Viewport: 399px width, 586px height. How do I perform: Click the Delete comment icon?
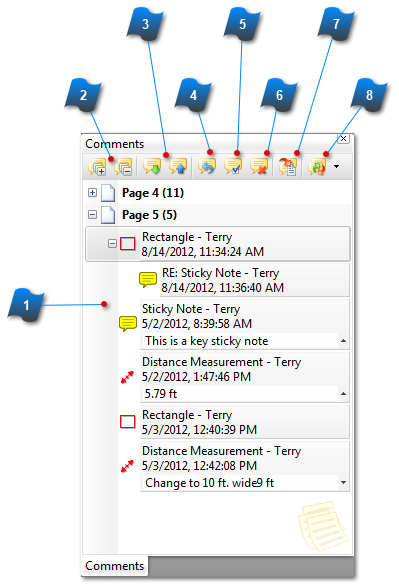click(259, 167)
